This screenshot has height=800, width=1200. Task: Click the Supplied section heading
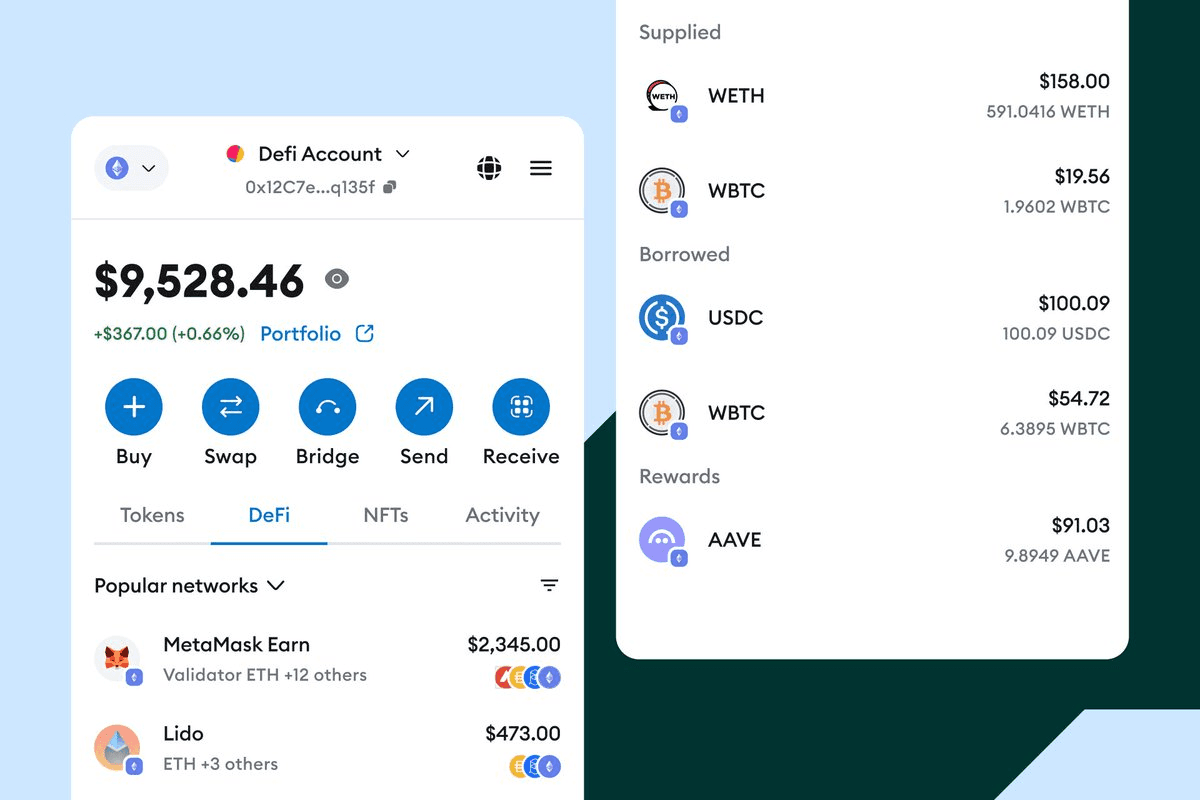click(x=680, y=32)
